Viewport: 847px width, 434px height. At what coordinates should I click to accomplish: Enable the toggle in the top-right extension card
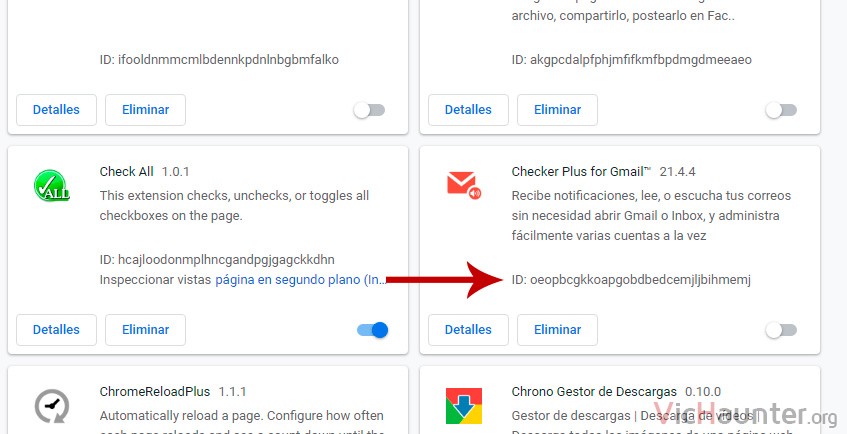point(781,110)
